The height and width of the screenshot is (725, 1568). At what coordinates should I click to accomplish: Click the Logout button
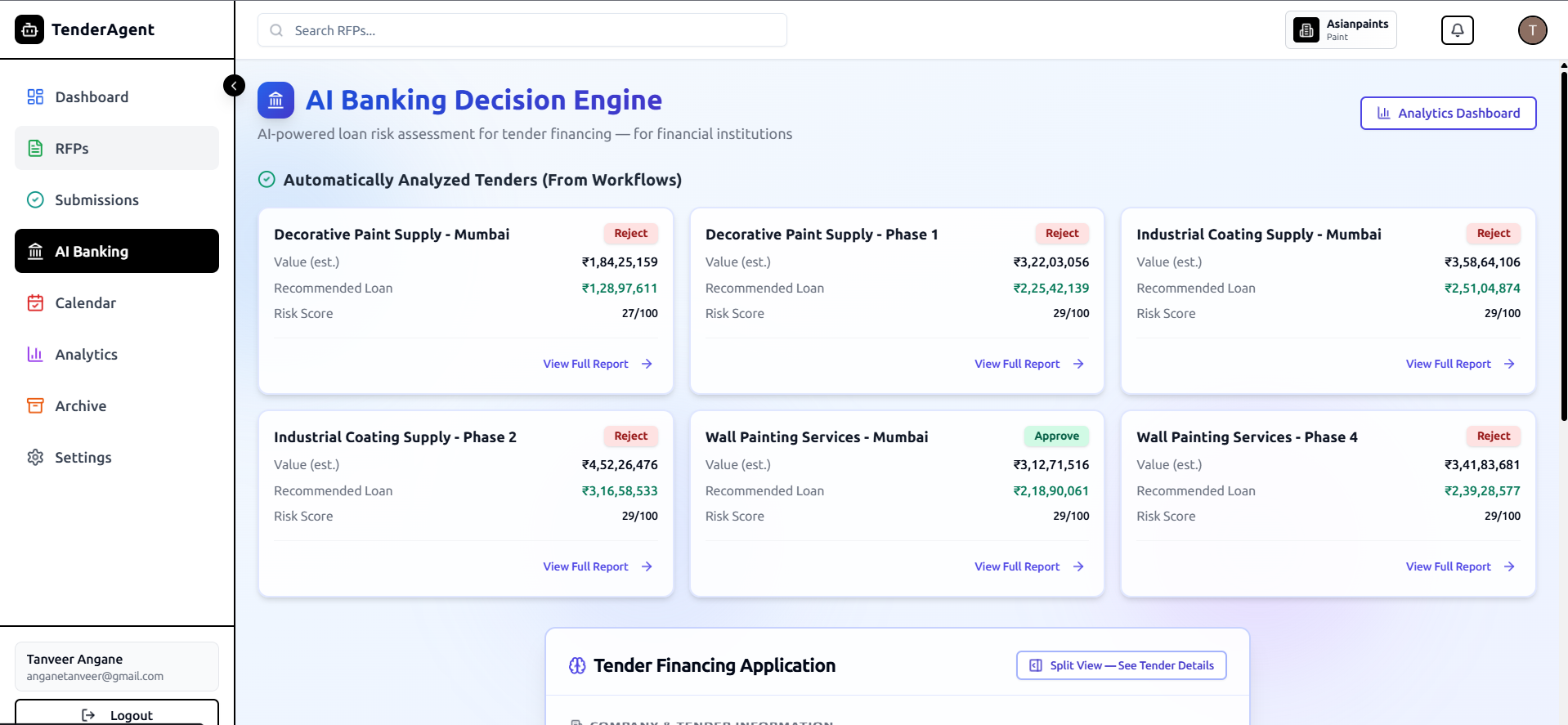tap(117, 713)
